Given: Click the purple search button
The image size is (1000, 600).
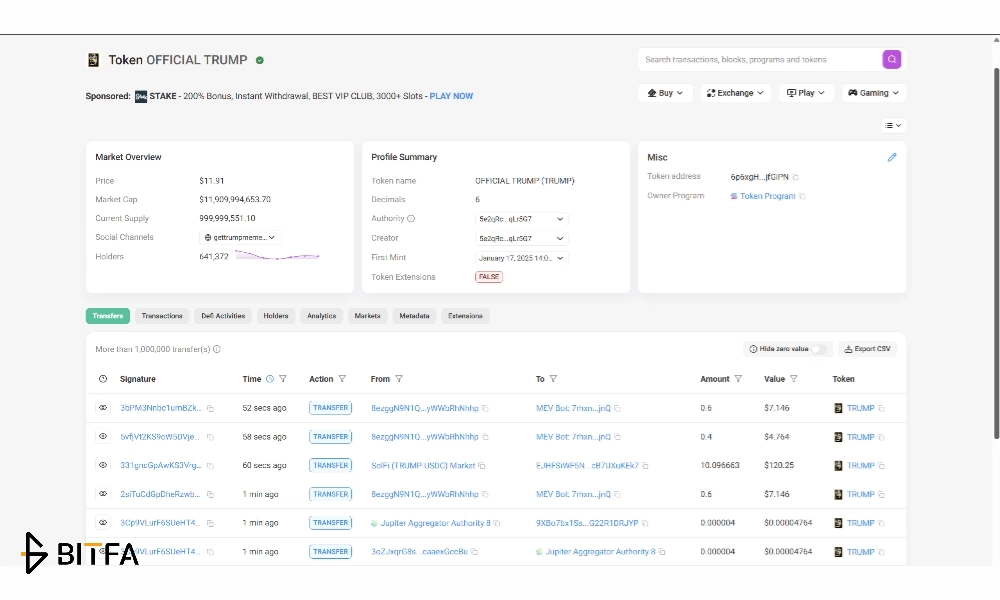Looking at the screenshot, I should point(892,59).
